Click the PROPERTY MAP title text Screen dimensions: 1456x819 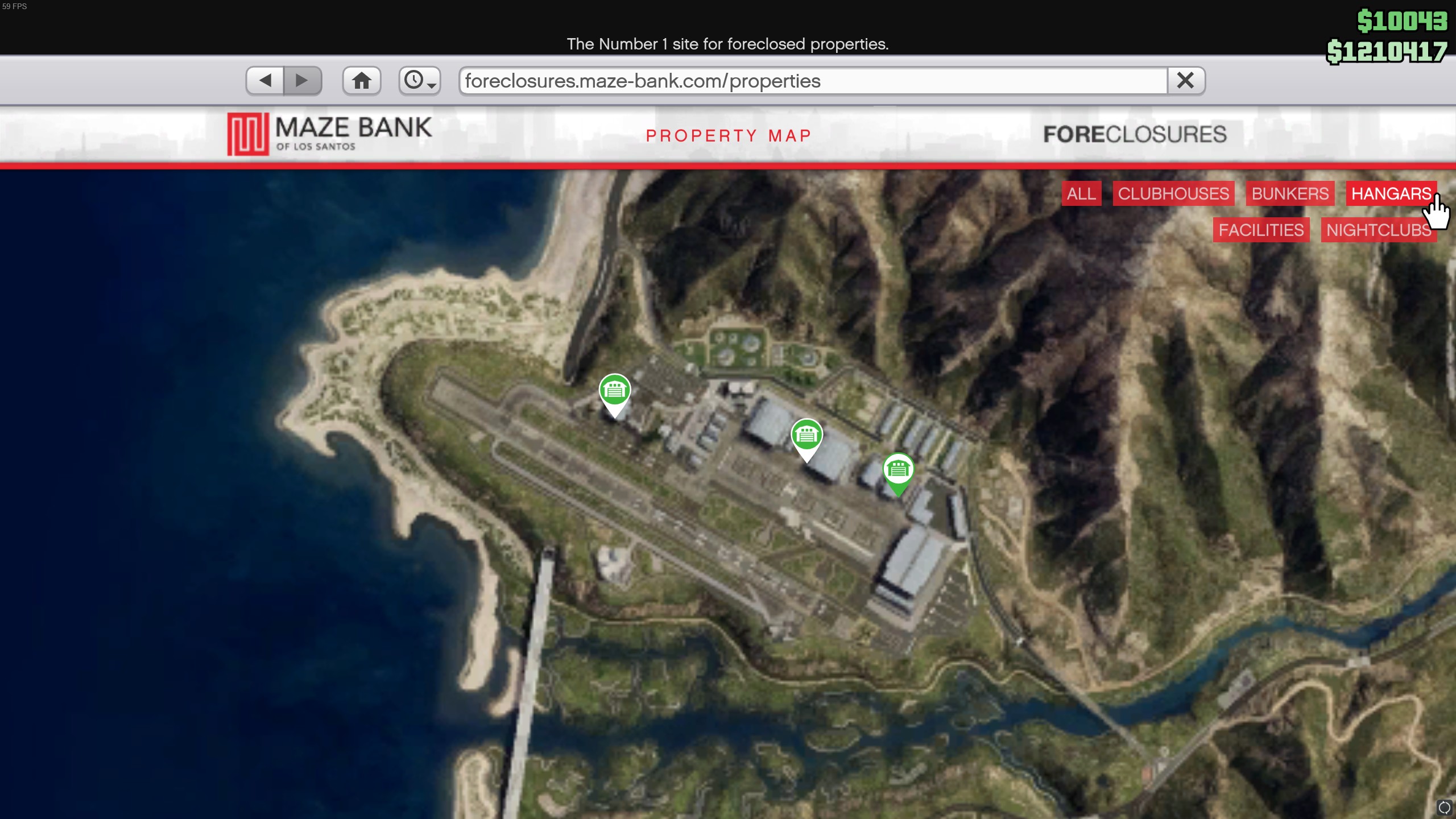pyautogui.click(x=729, y=136)
